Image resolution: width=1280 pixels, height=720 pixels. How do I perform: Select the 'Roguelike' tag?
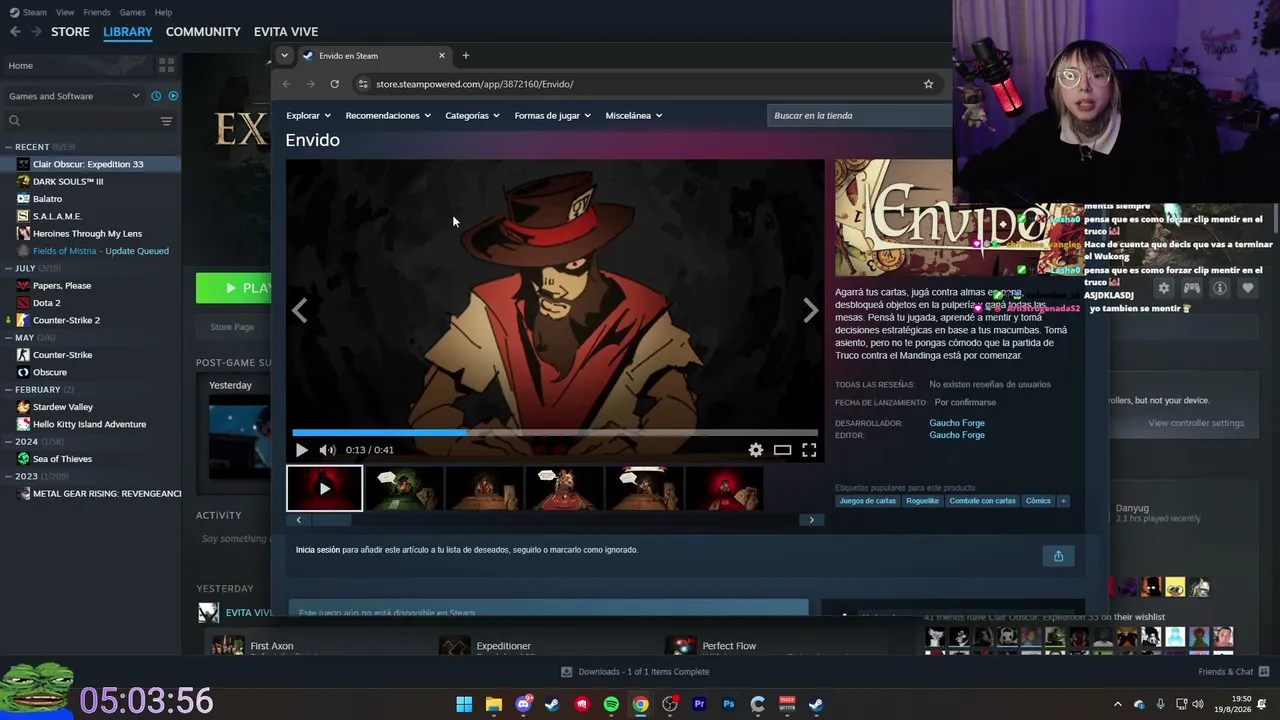923,501
